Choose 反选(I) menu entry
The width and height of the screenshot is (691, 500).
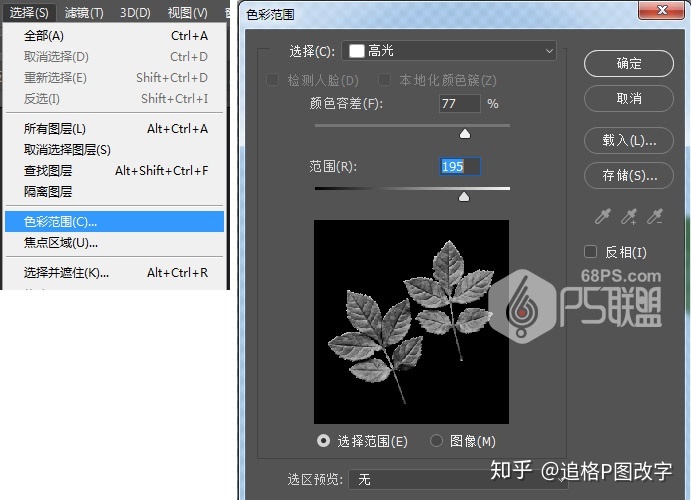[x=115, y=99]
